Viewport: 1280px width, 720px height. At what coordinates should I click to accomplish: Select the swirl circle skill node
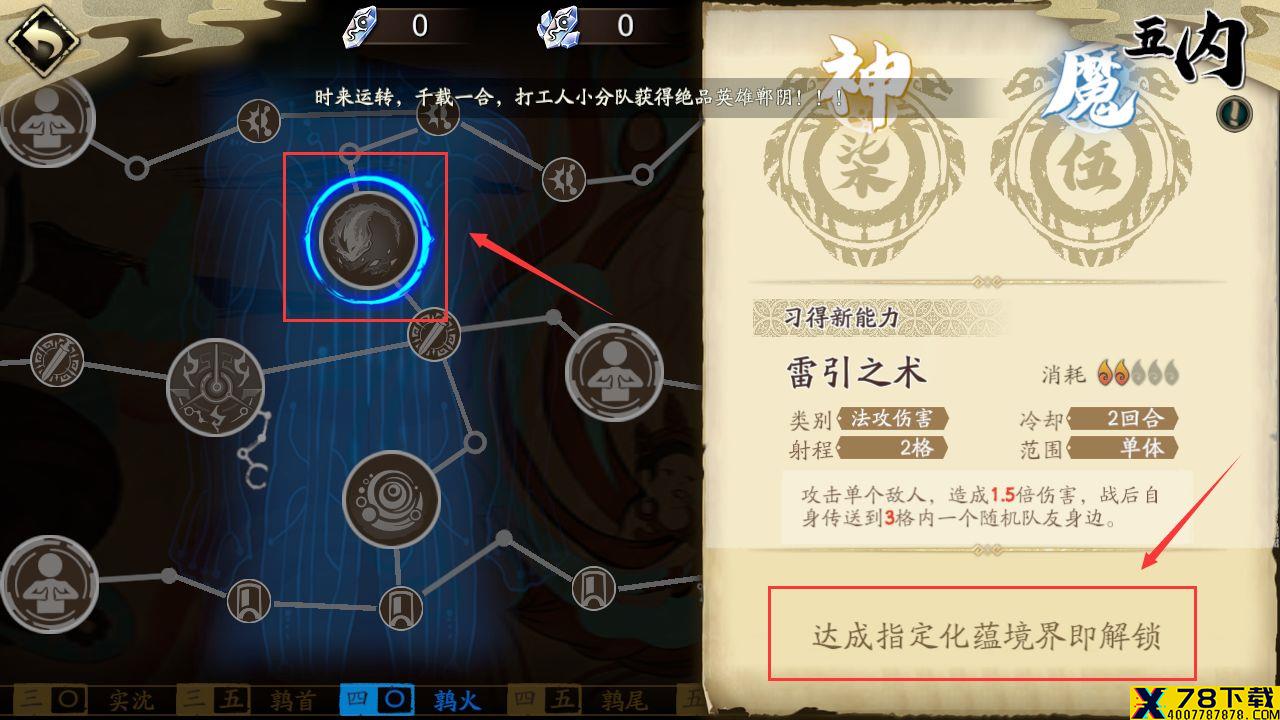click(x=392, y=499)
